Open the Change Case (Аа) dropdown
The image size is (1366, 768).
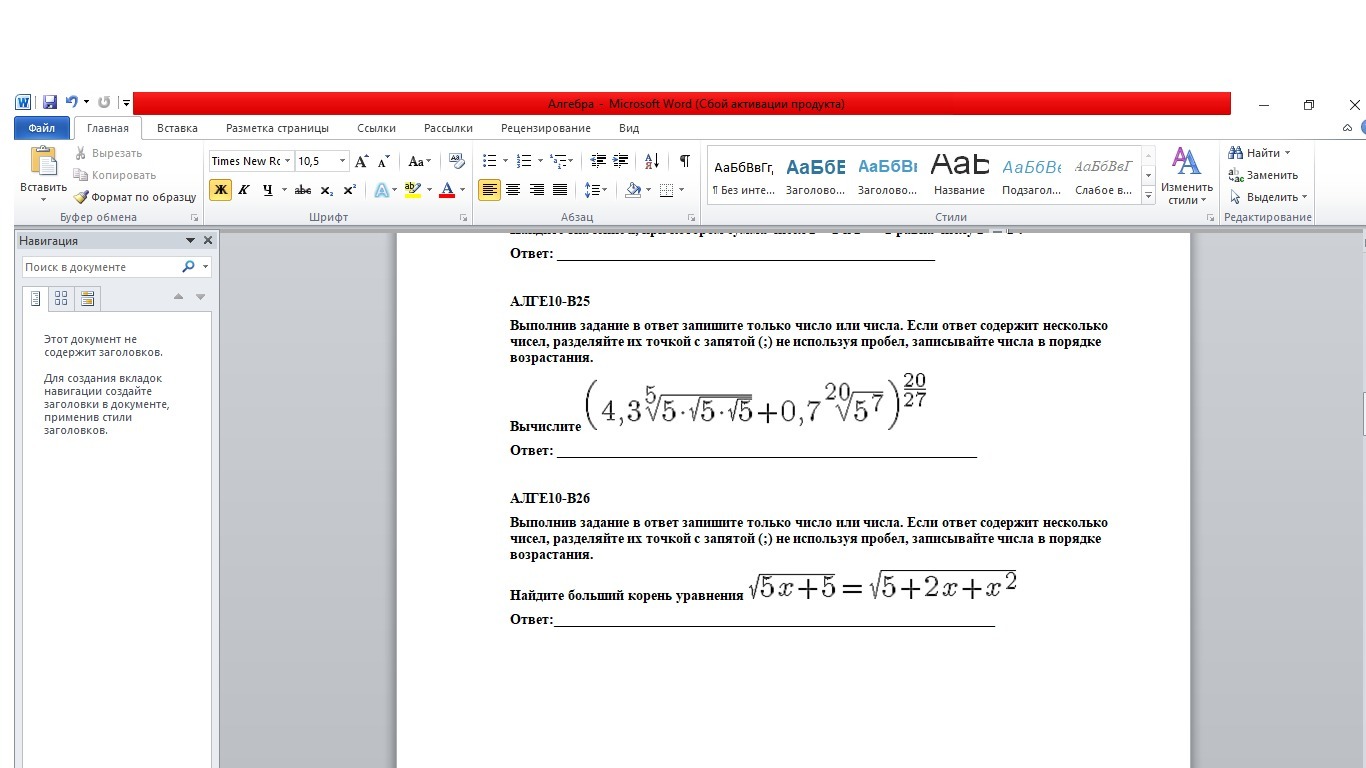click(419, 161)
